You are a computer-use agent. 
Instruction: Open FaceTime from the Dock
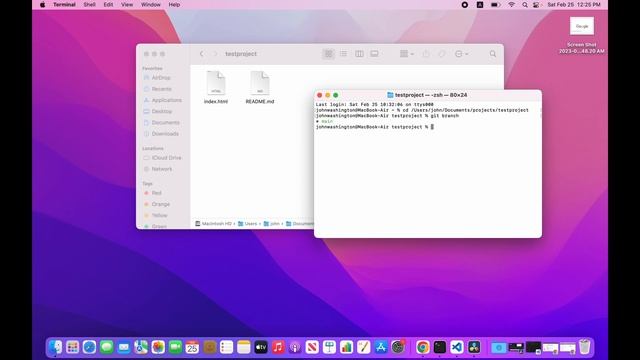click(x=175, y=347)
